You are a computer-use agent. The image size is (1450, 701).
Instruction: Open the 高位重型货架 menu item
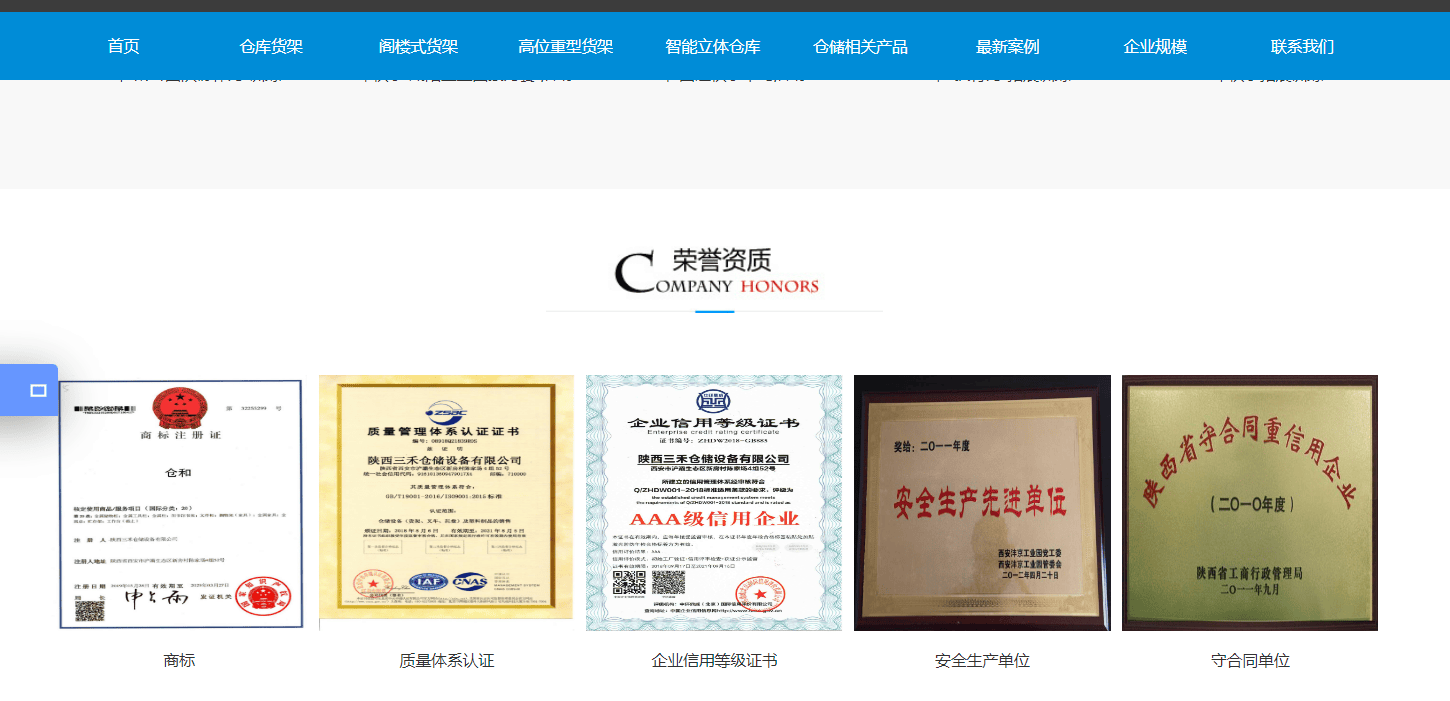click(564, 44)
